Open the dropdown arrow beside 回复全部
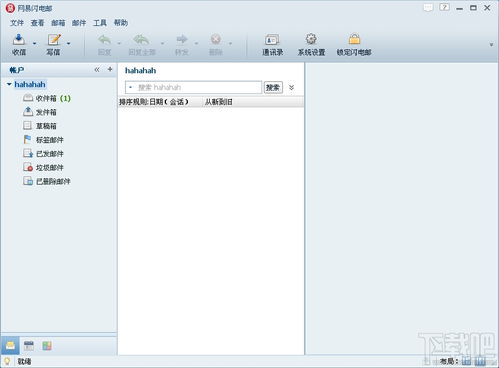 (x=162, y=43)
